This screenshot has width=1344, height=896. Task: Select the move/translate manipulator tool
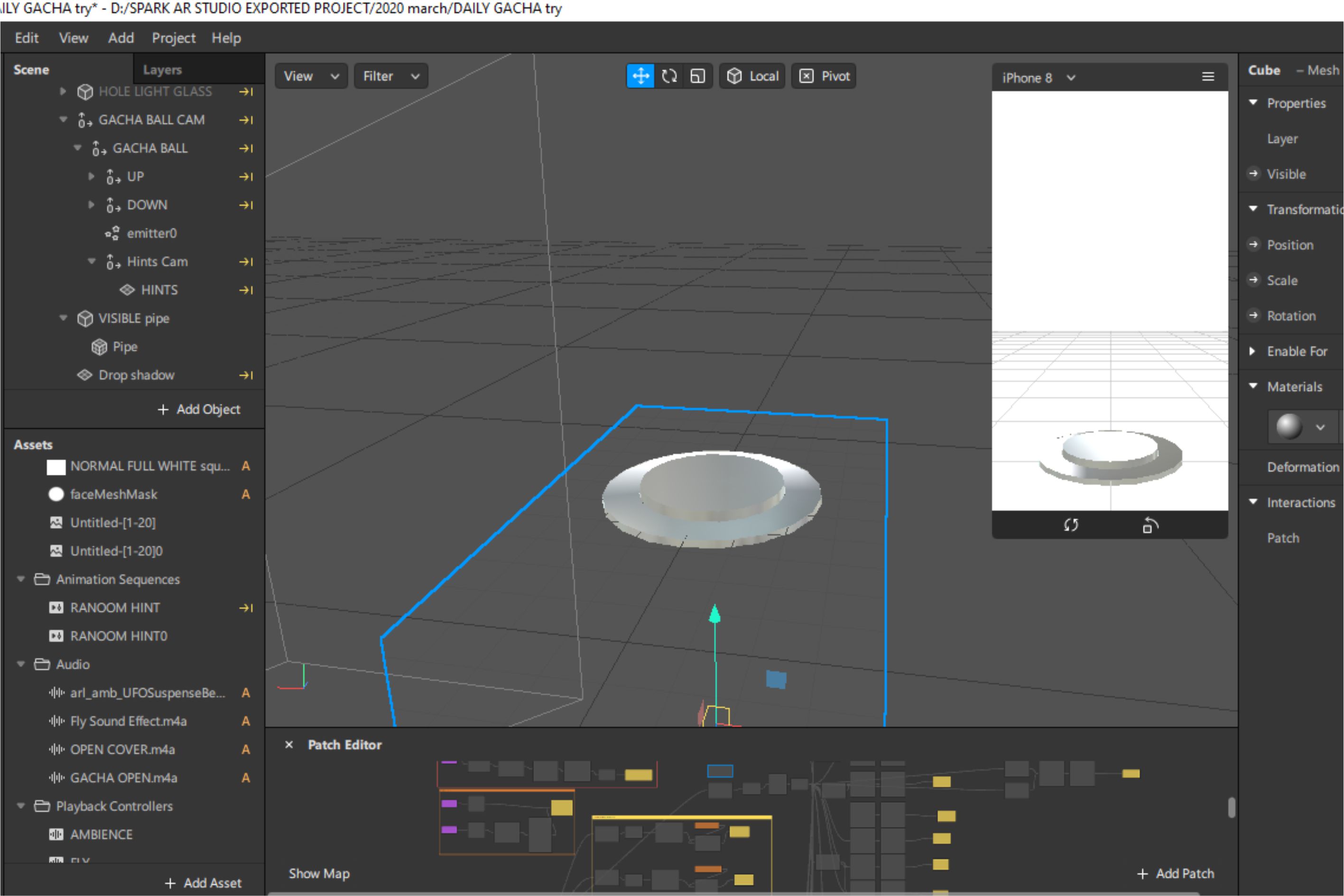point(640,76)
